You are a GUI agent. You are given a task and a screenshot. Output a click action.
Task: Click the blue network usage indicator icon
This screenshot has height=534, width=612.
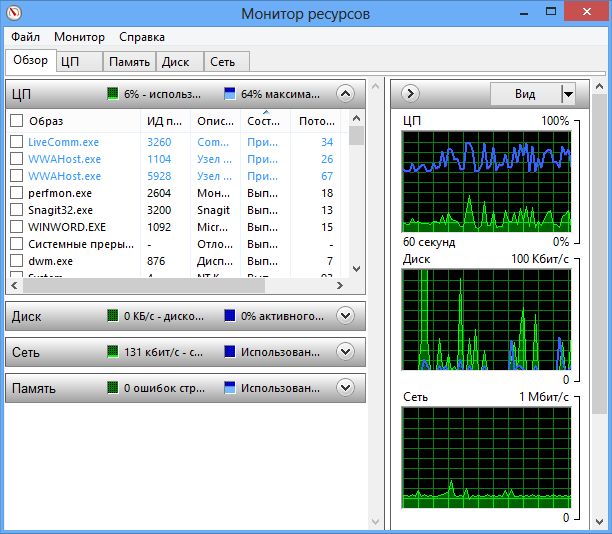(x=231, y=352)
